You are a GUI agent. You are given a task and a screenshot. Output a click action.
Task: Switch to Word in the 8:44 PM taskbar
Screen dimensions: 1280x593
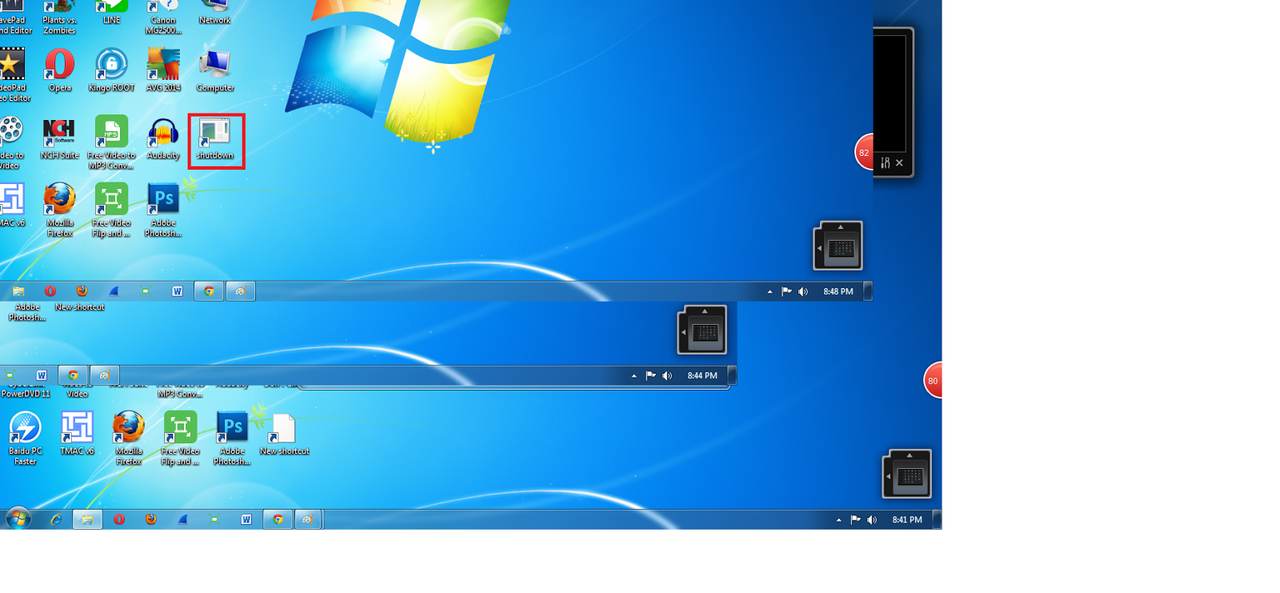(41, 375)
